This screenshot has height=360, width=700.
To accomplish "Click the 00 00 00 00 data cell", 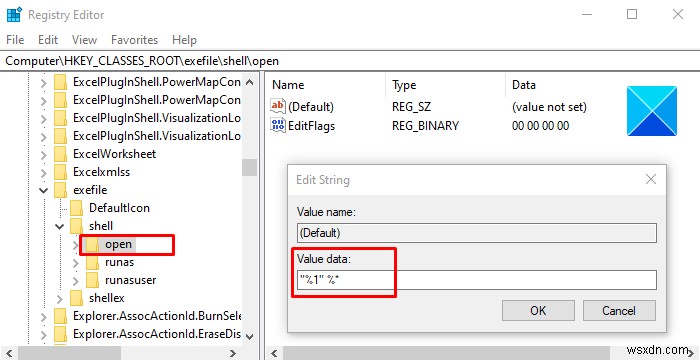I will pyautogui.click(x=541, y=126).
